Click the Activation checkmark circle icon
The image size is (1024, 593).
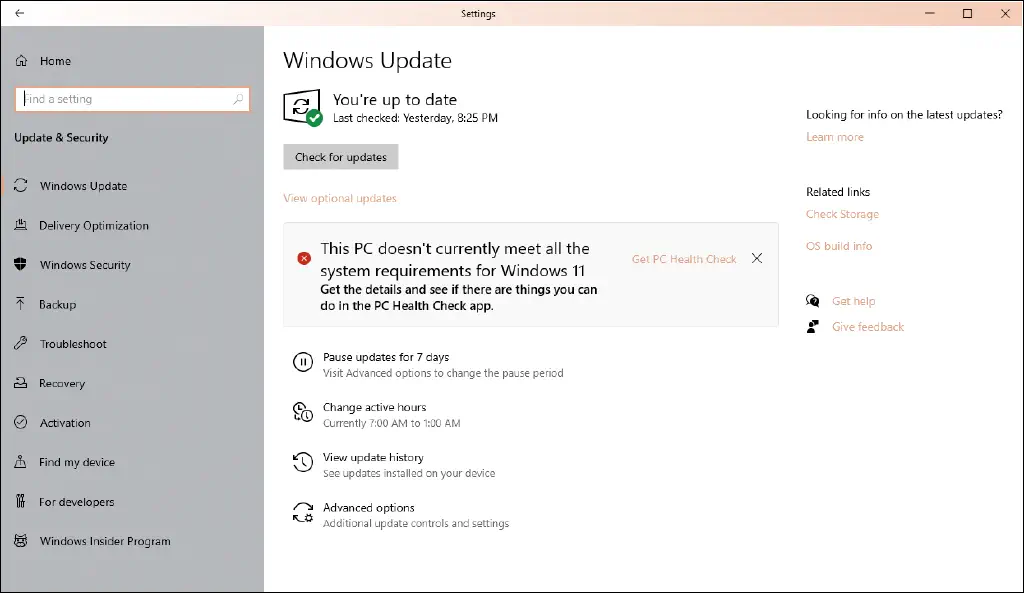(21, 423)
